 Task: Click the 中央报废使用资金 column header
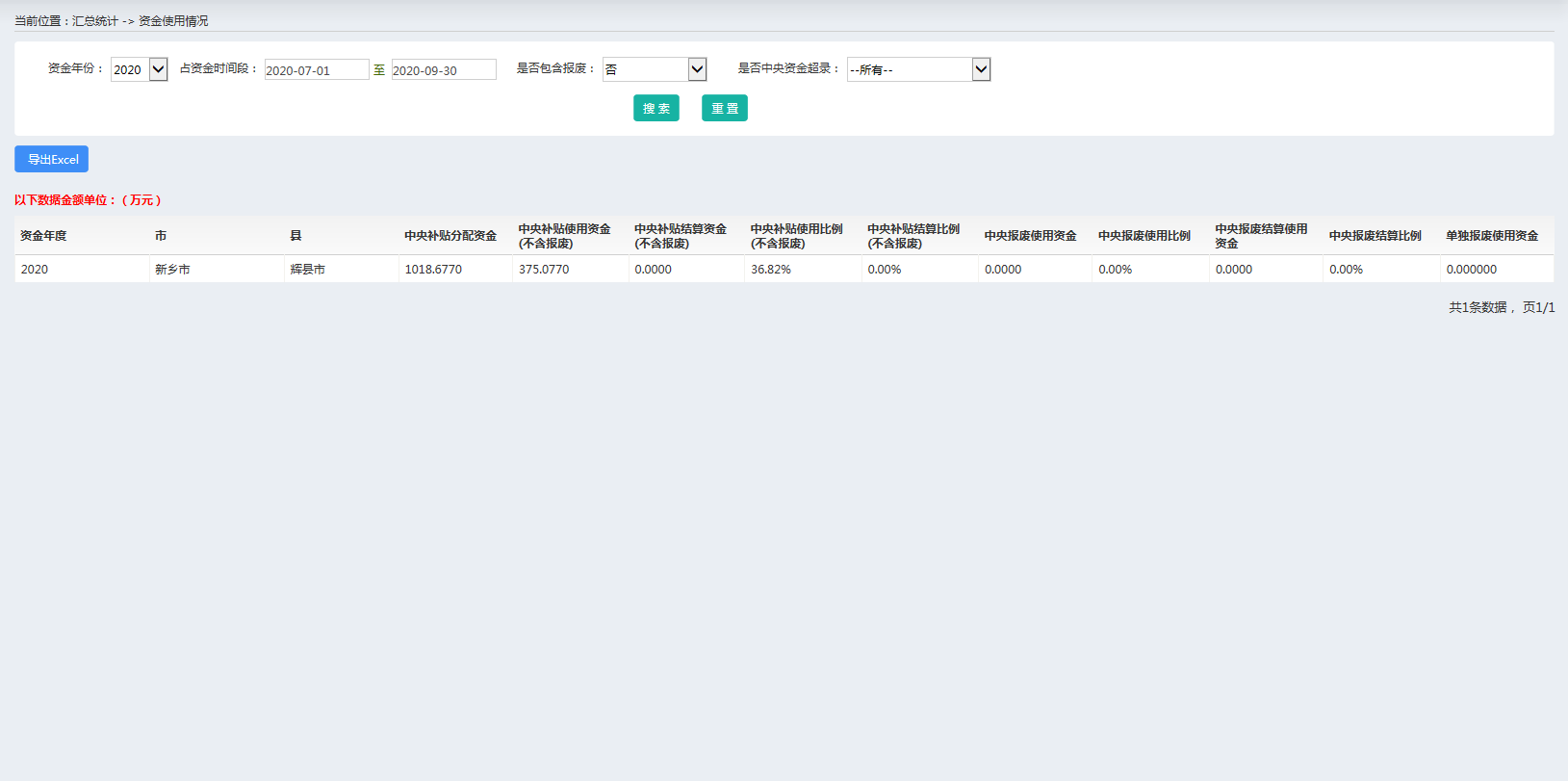tap(1030, 236)
